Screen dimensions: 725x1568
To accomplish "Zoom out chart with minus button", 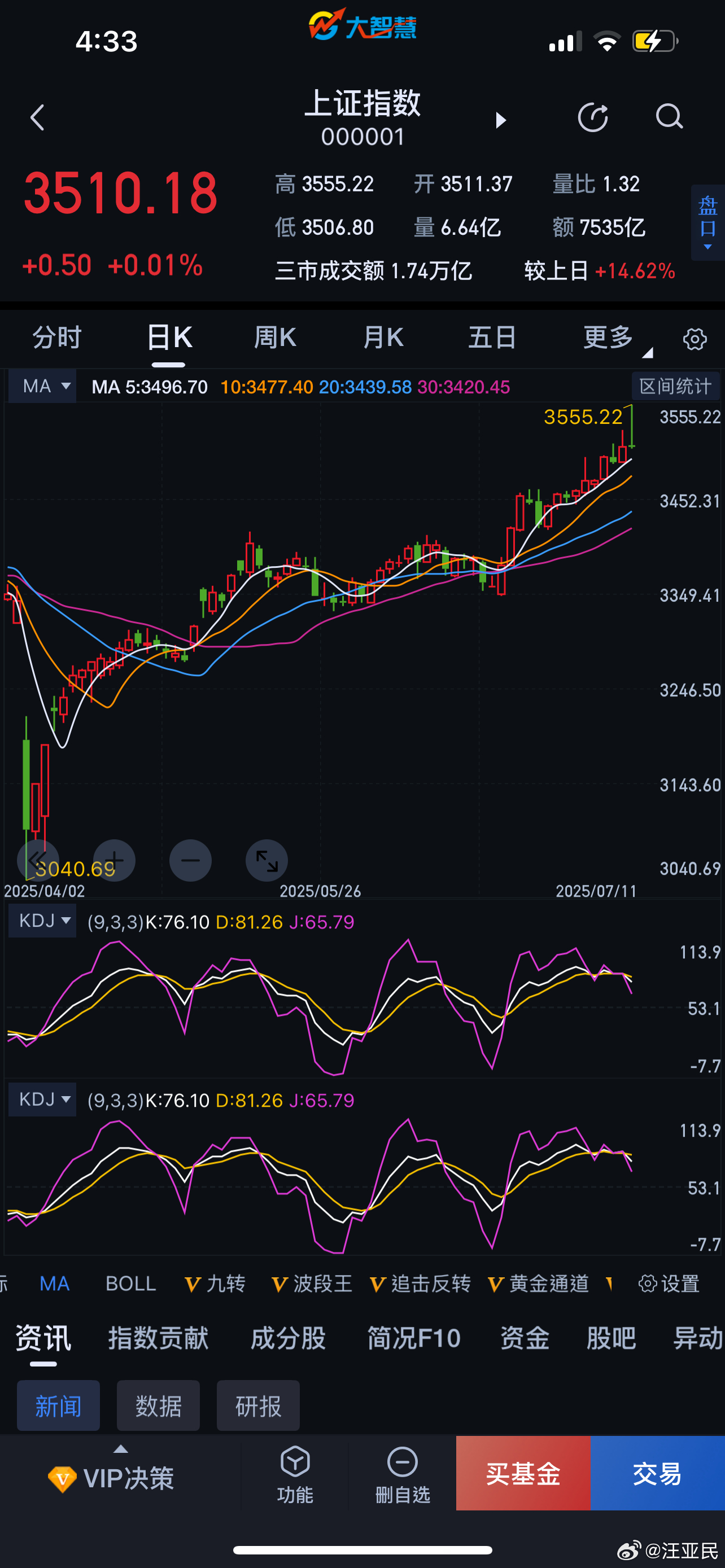I will pos(190,860).
